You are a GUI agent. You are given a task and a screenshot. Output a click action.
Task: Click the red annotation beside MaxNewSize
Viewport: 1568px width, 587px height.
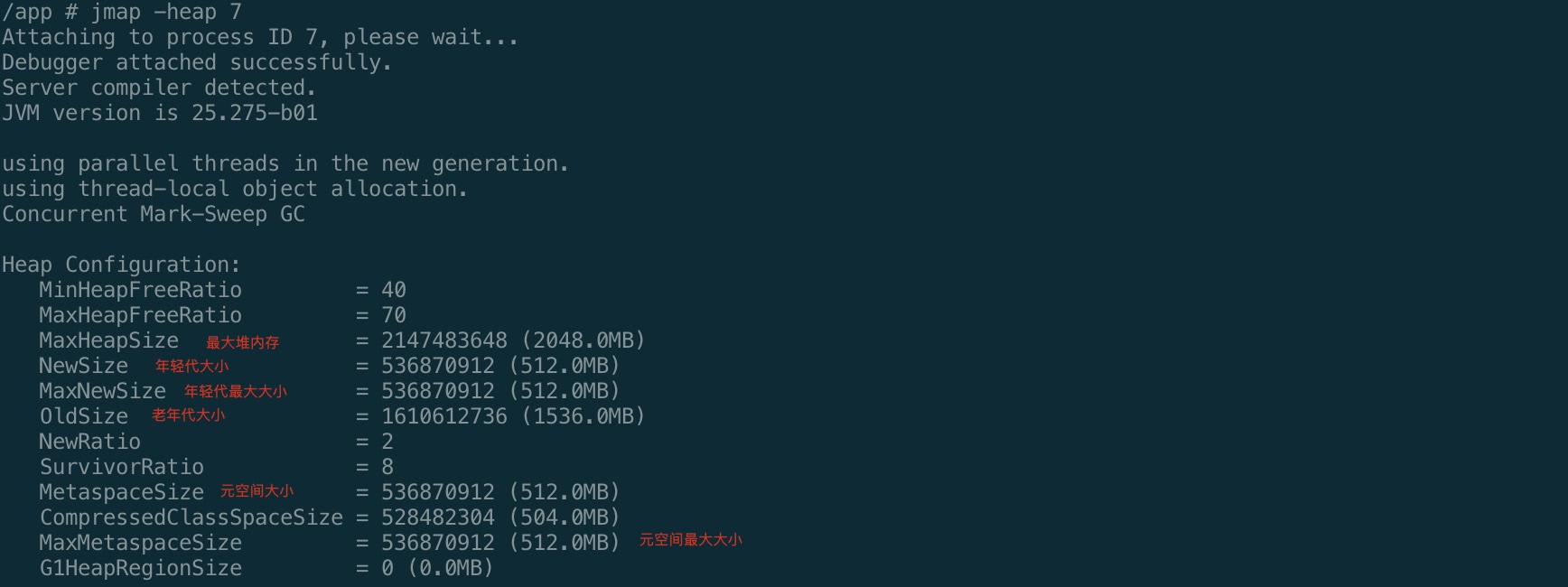pos(236,391)
